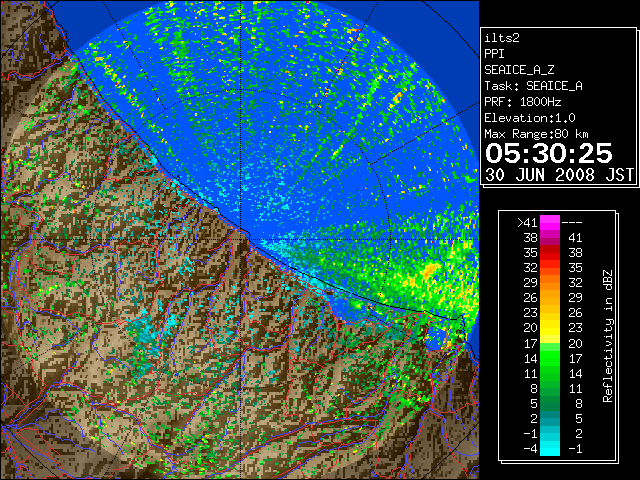Click the '-4' legend label
The height and width of the screenshot is (480, 640).
(x=530, y=449)
